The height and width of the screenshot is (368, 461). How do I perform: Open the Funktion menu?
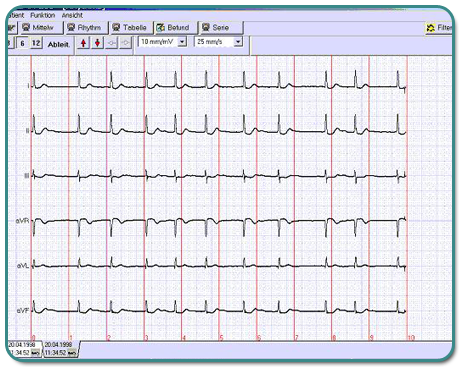point(42,15)
